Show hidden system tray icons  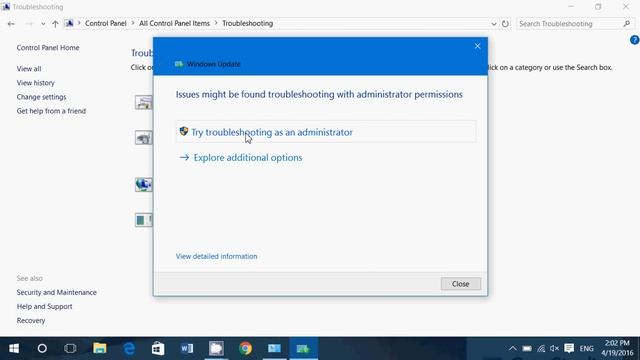coord(512,349)
